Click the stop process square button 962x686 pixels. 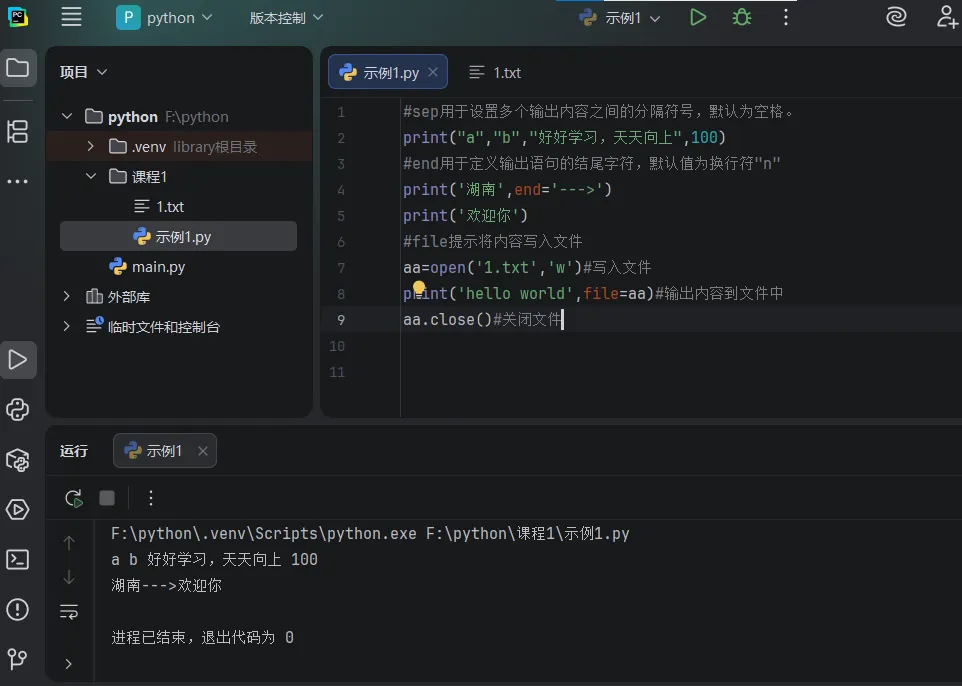(107, 498)
